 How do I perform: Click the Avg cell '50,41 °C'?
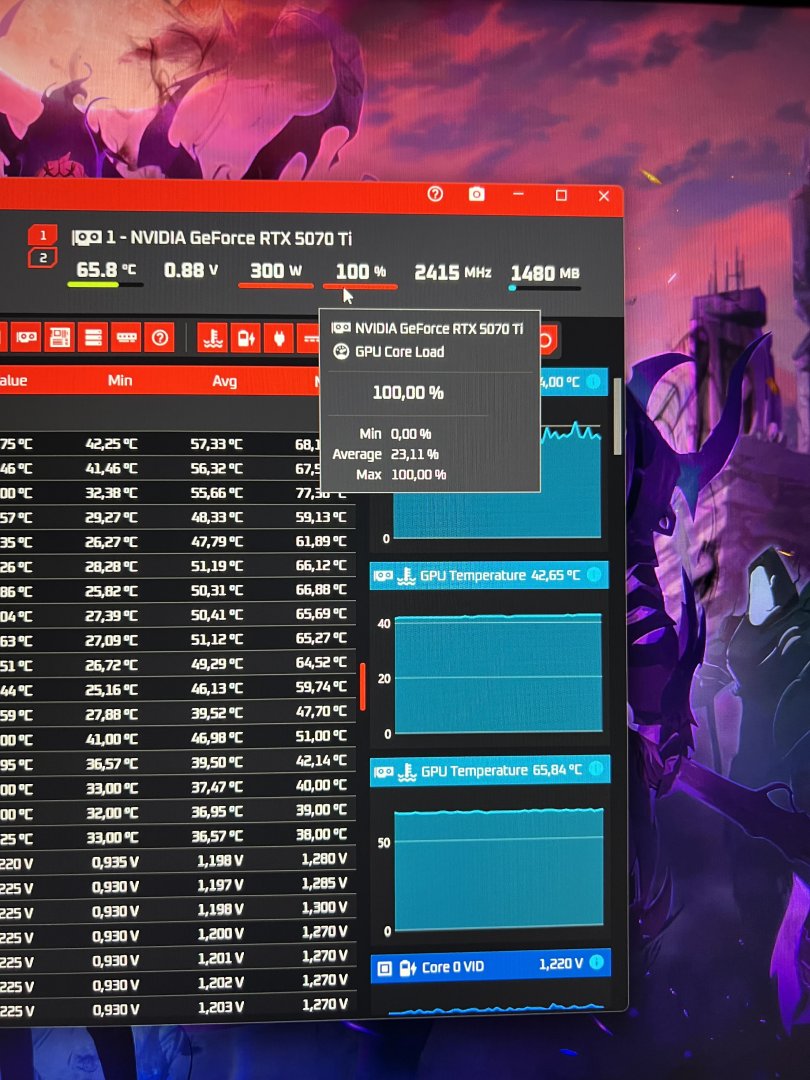(x=216, y=615)
